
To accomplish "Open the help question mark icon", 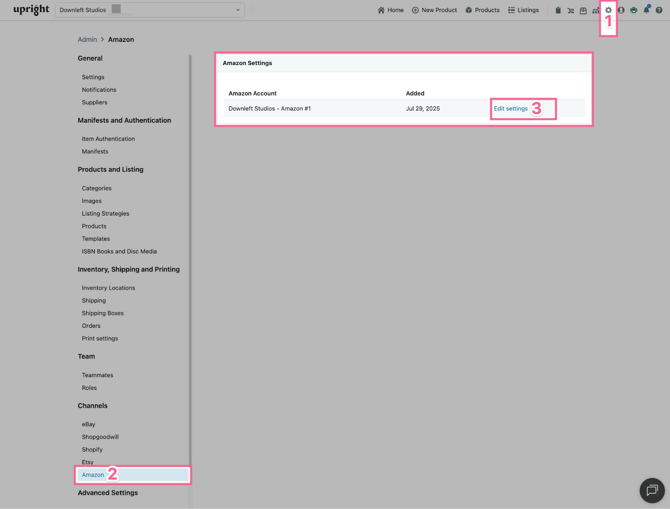I will pos(659,10).
